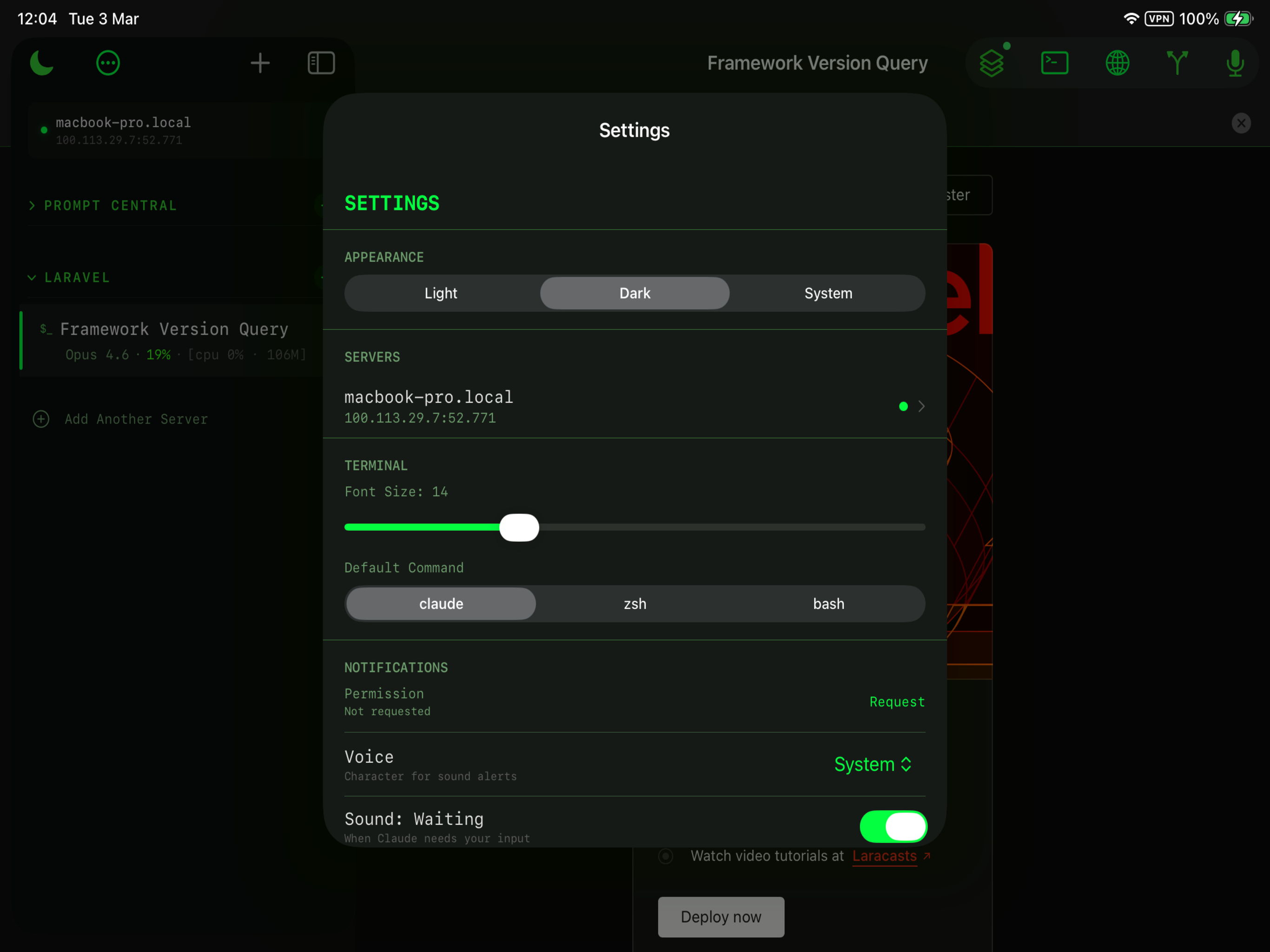Select System appearance

[828, 293]
